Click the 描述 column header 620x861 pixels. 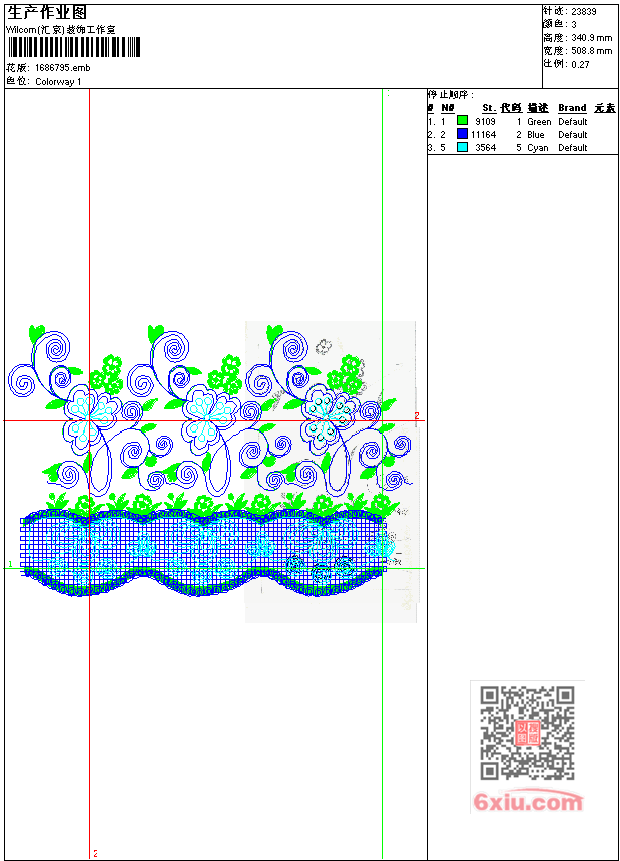(538, 108)
